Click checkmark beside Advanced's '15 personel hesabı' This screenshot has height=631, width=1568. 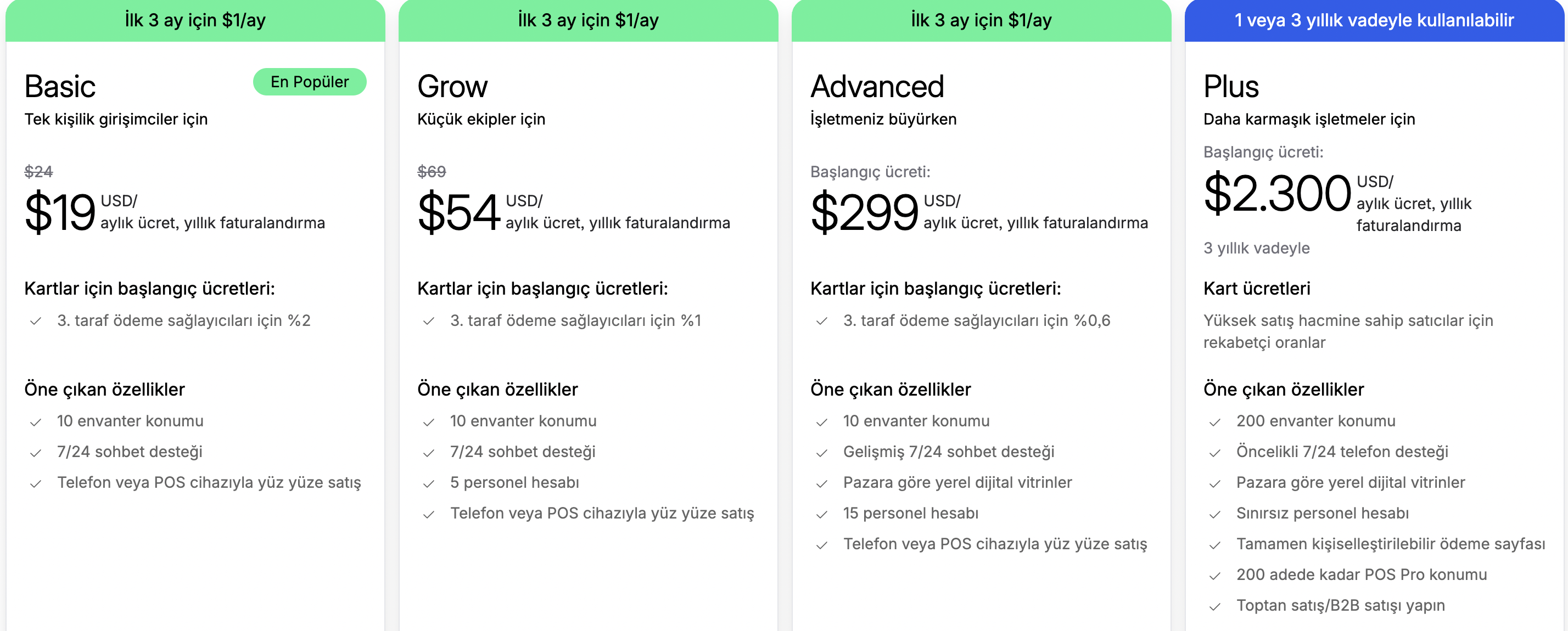[x=822, y=514]
